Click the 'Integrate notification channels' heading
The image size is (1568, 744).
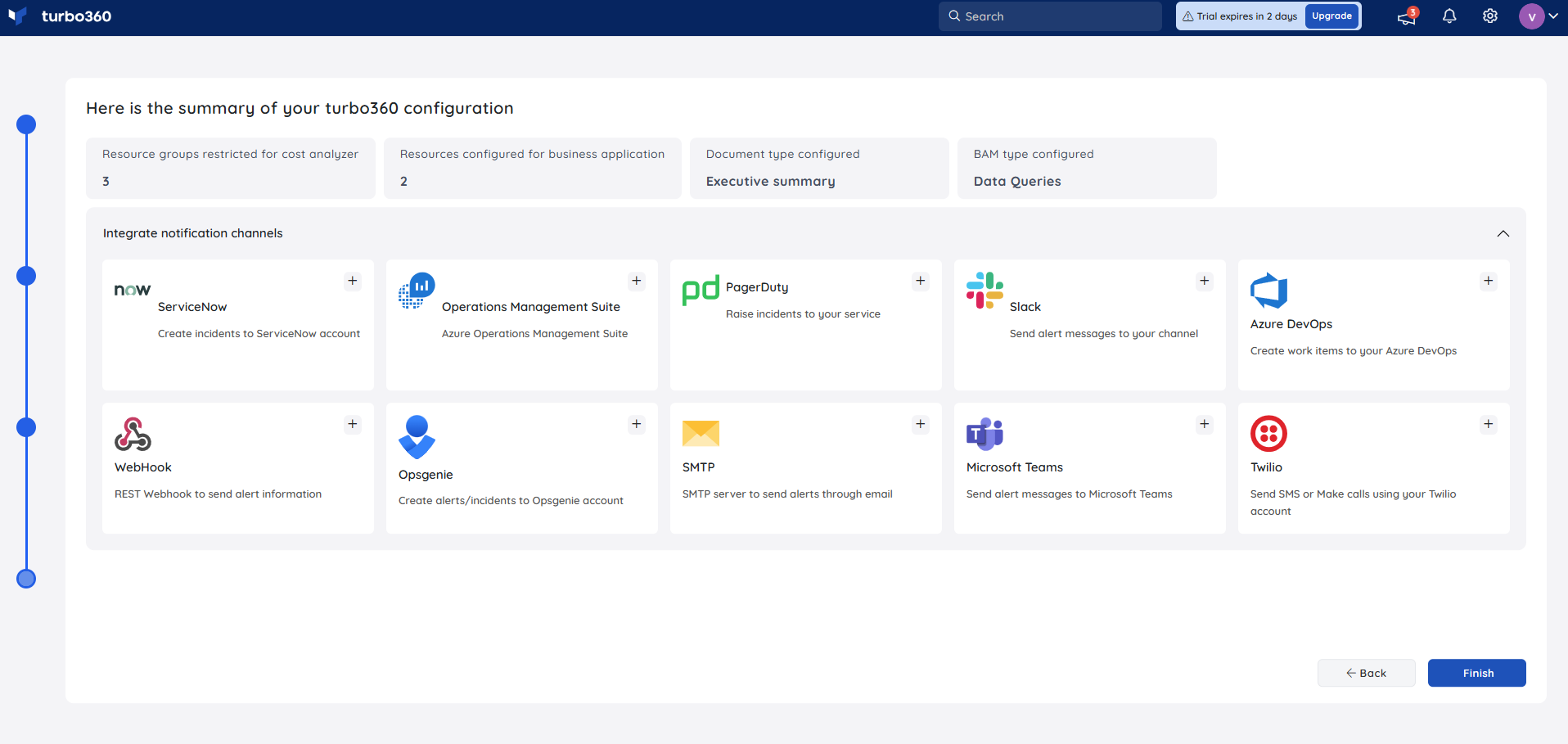tap(192, 233)
